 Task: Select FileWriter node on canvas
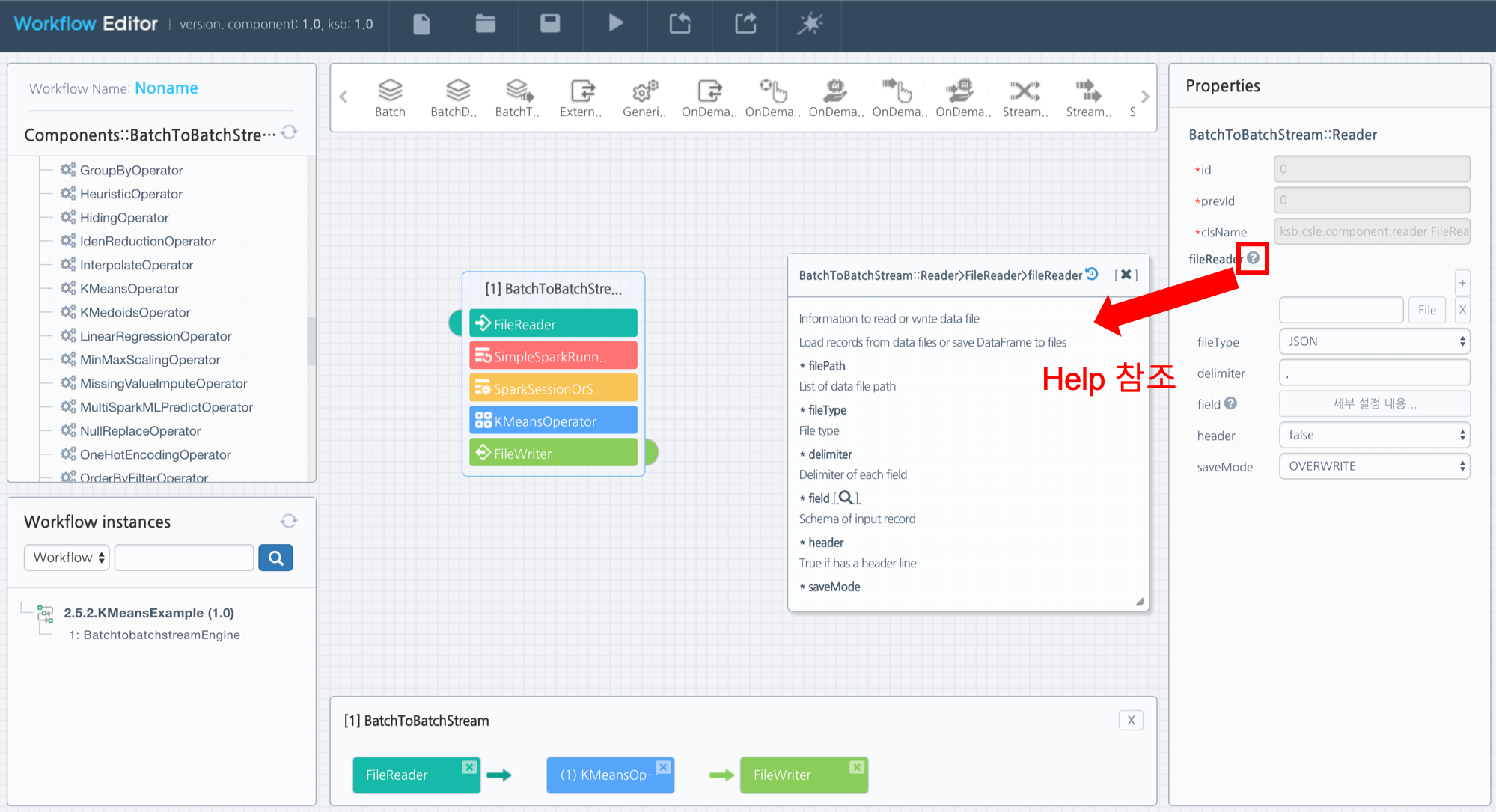point(553,453)
